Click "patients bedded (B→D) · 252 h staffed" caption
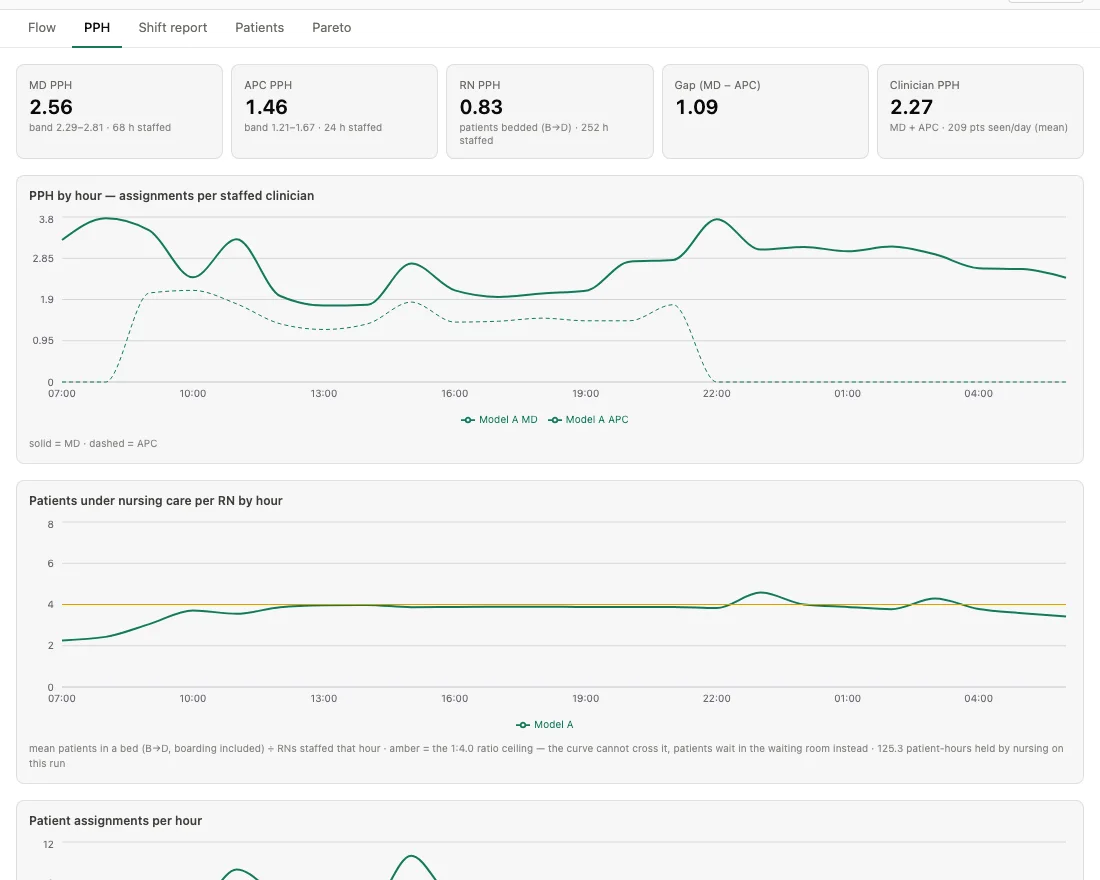 pos(534,134)
